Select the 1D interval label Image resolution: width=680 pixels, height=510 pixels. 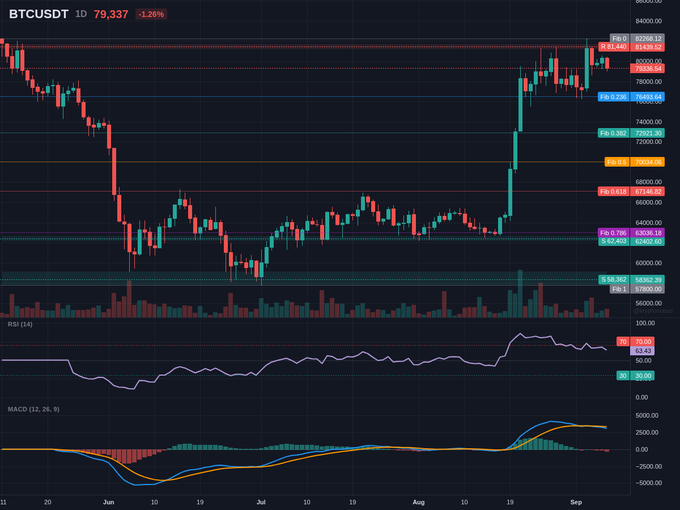[x=81, y=14]
